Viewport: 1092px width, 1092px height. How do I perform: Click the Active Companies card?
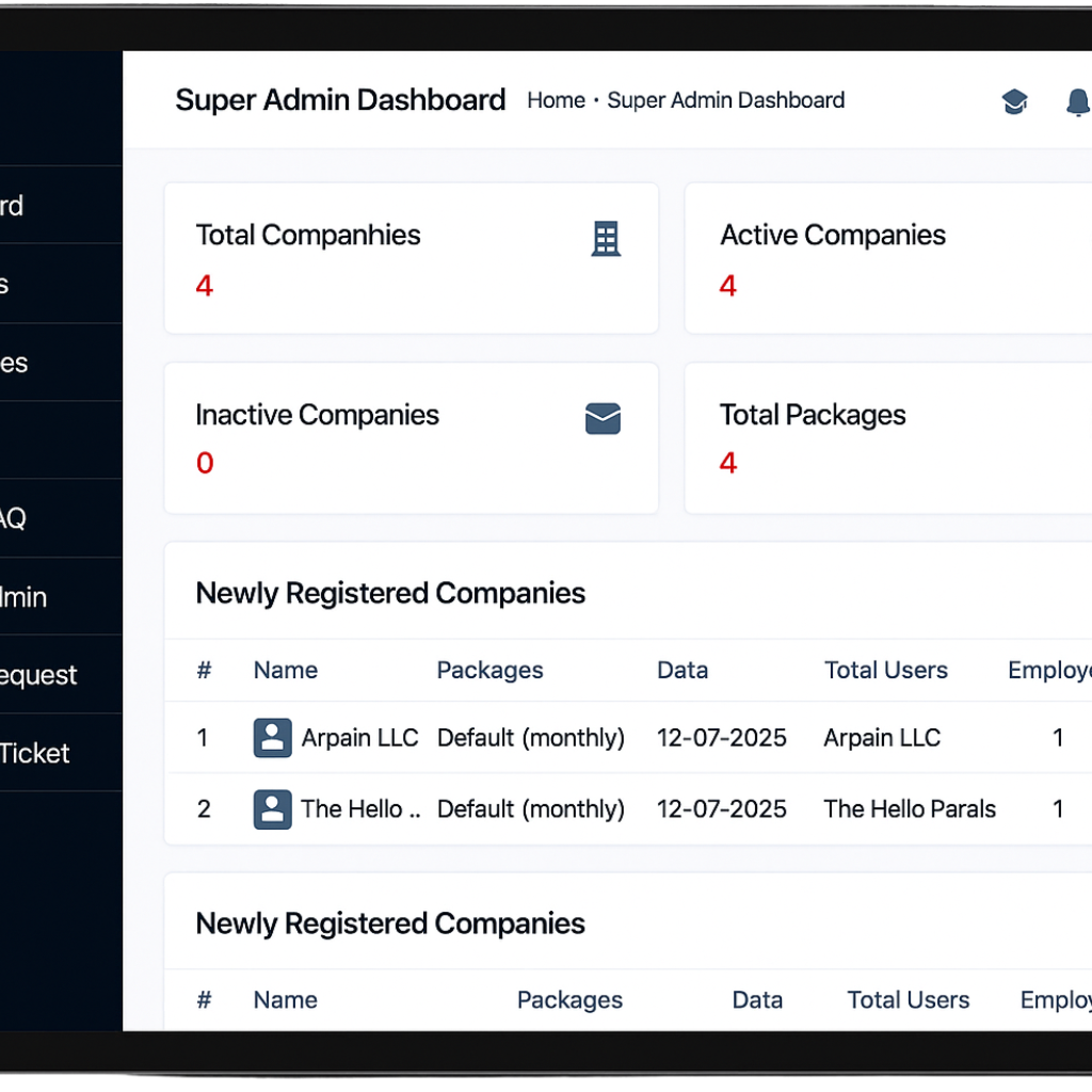pyautogui.click(x=887, y=258)
